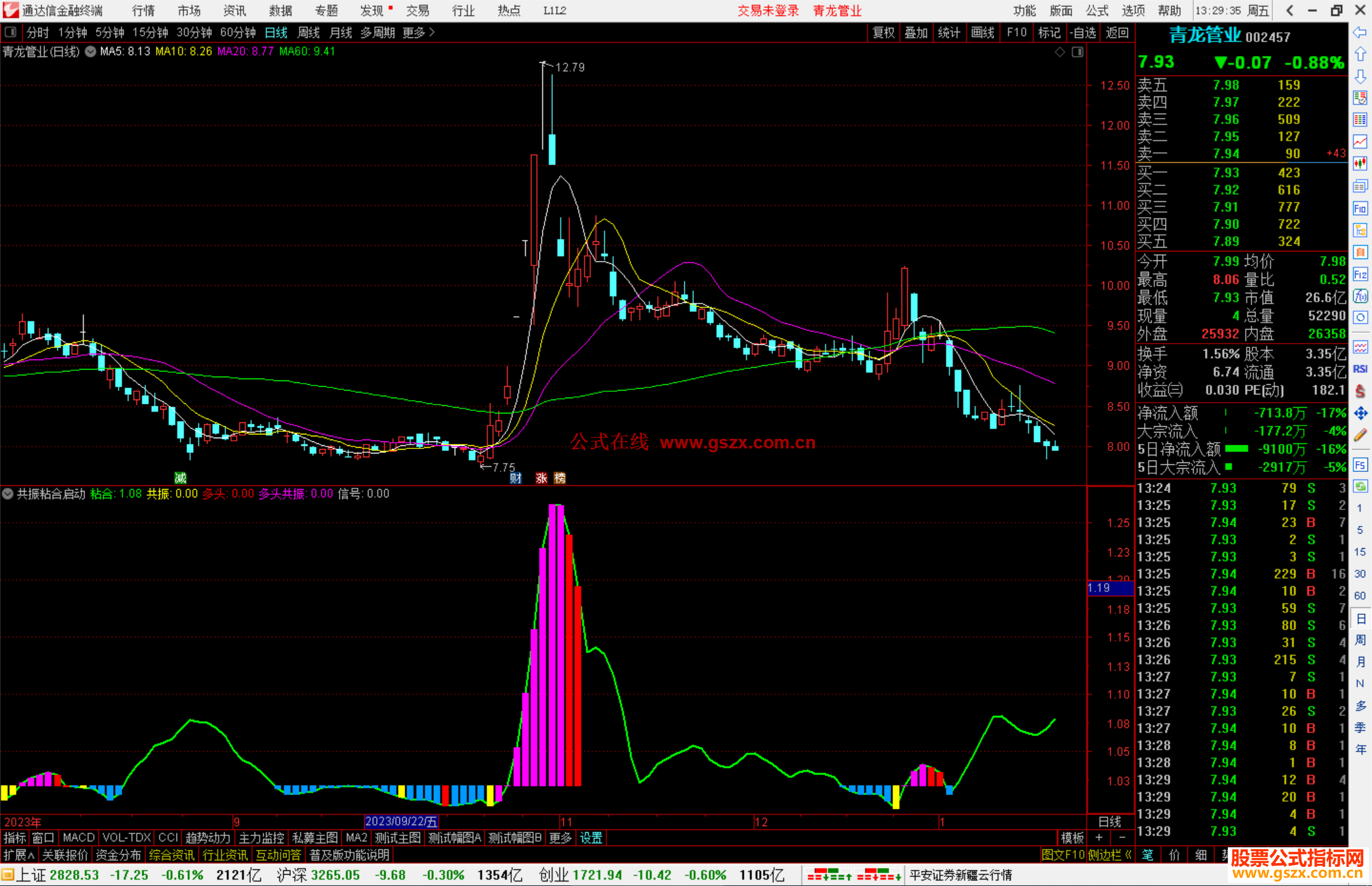Click the 复权 button
The width and height of the screenshot is (1372, 886).
point(884,32)
